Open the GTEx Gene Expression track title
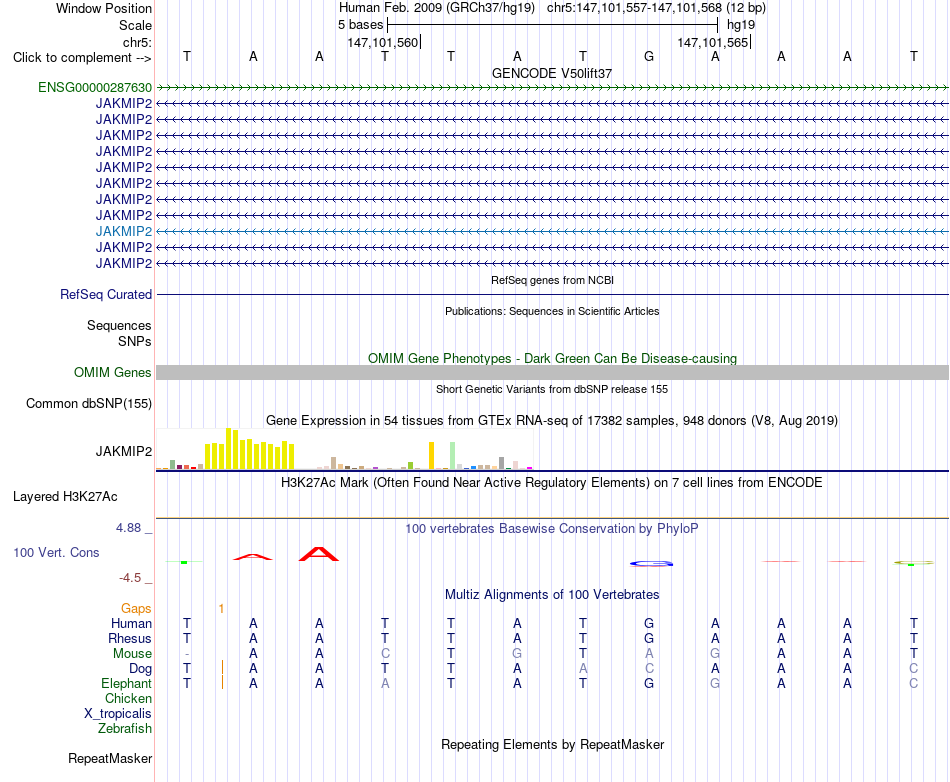Screen dimensions: 950x782 [552, 420]
